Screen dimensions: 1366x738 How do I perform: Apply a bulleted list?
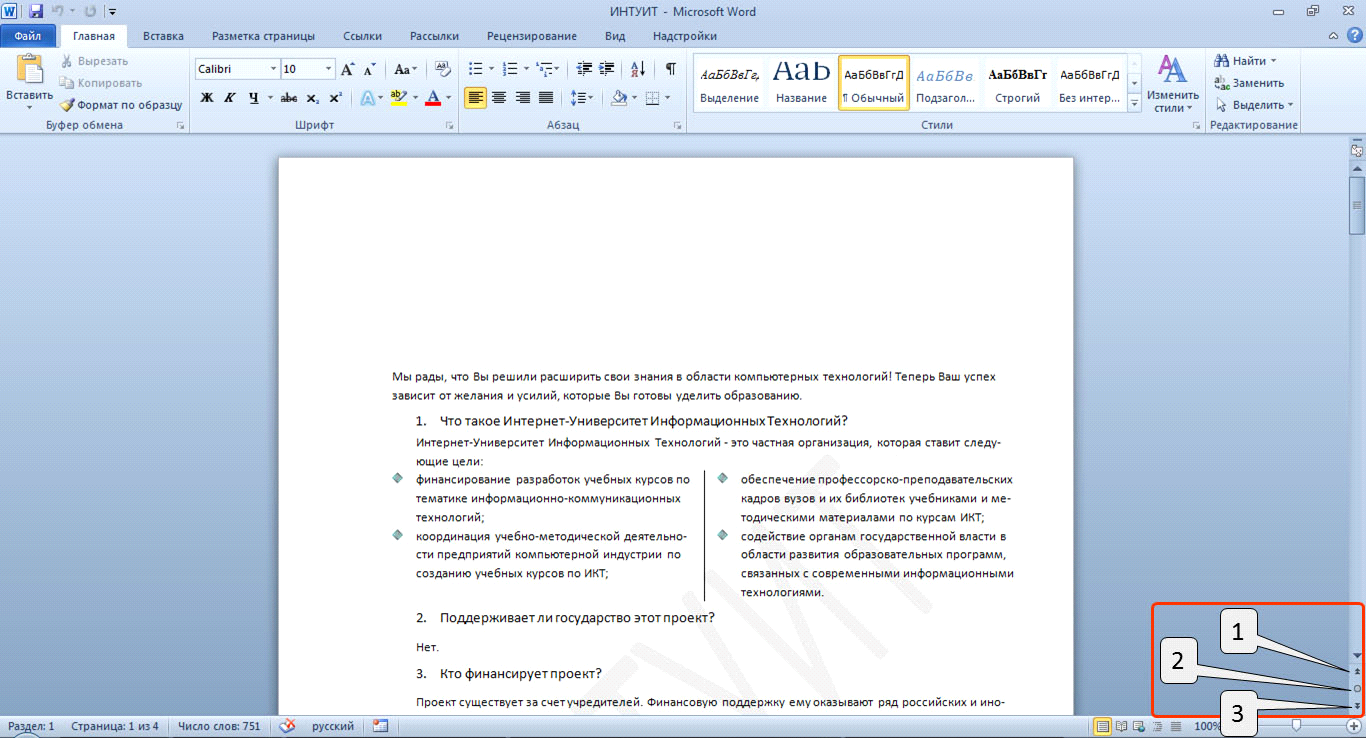point(475,69)
